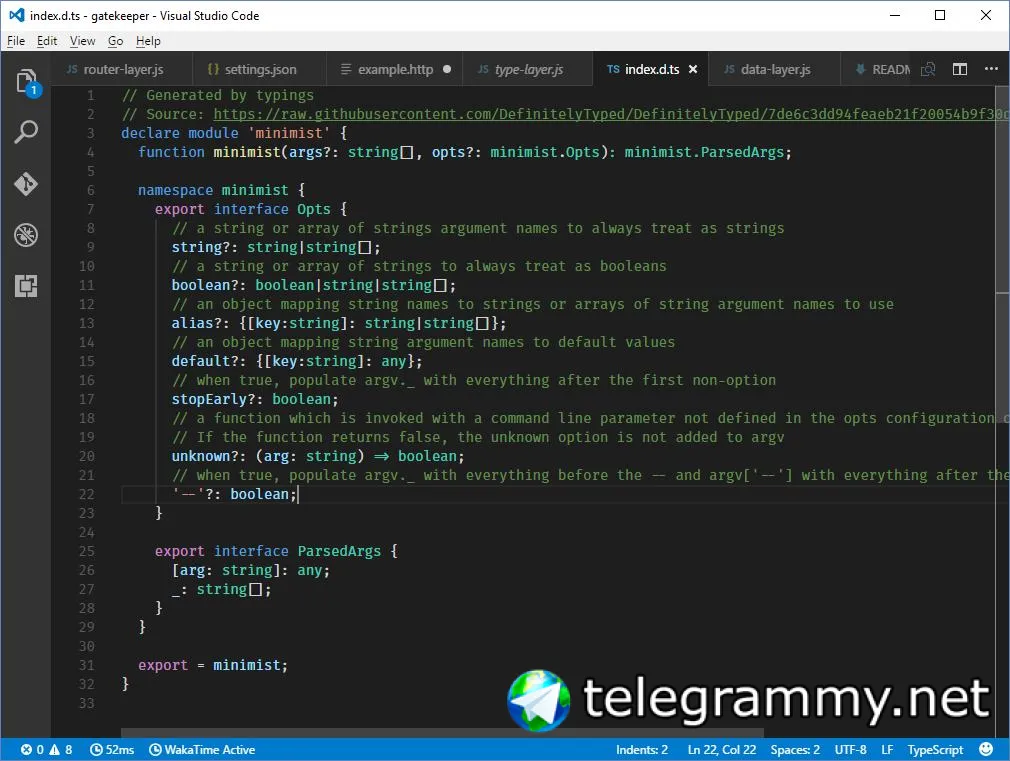Screen dimensions: 1010x761
Task: Click 'export interface Opts' on line 7
Action: 242,209
